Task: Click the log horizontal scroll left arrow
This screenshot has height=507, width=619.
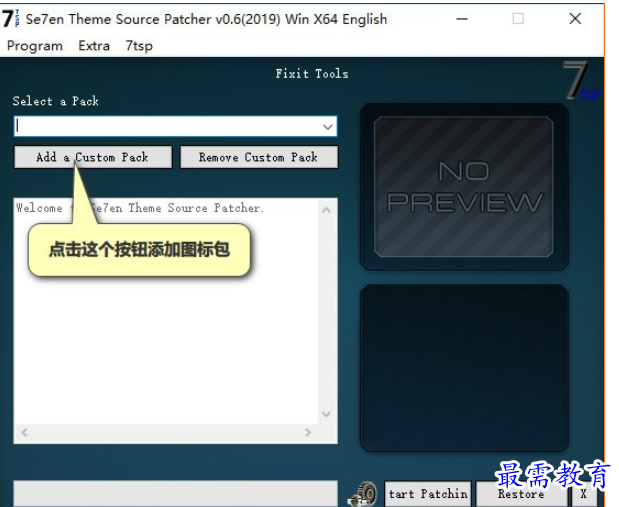Action: point(24,432)
